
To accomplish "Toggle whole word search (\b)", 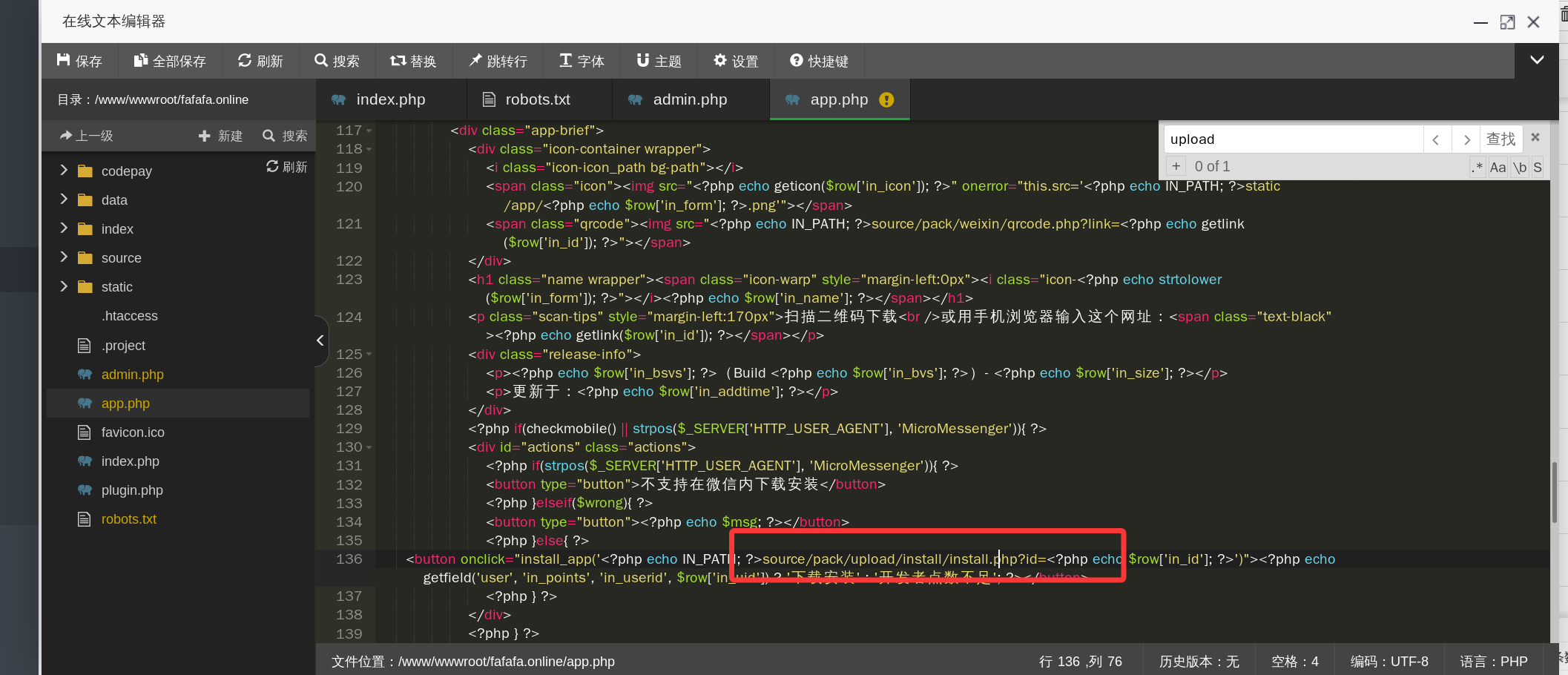I will [1520, 167].
